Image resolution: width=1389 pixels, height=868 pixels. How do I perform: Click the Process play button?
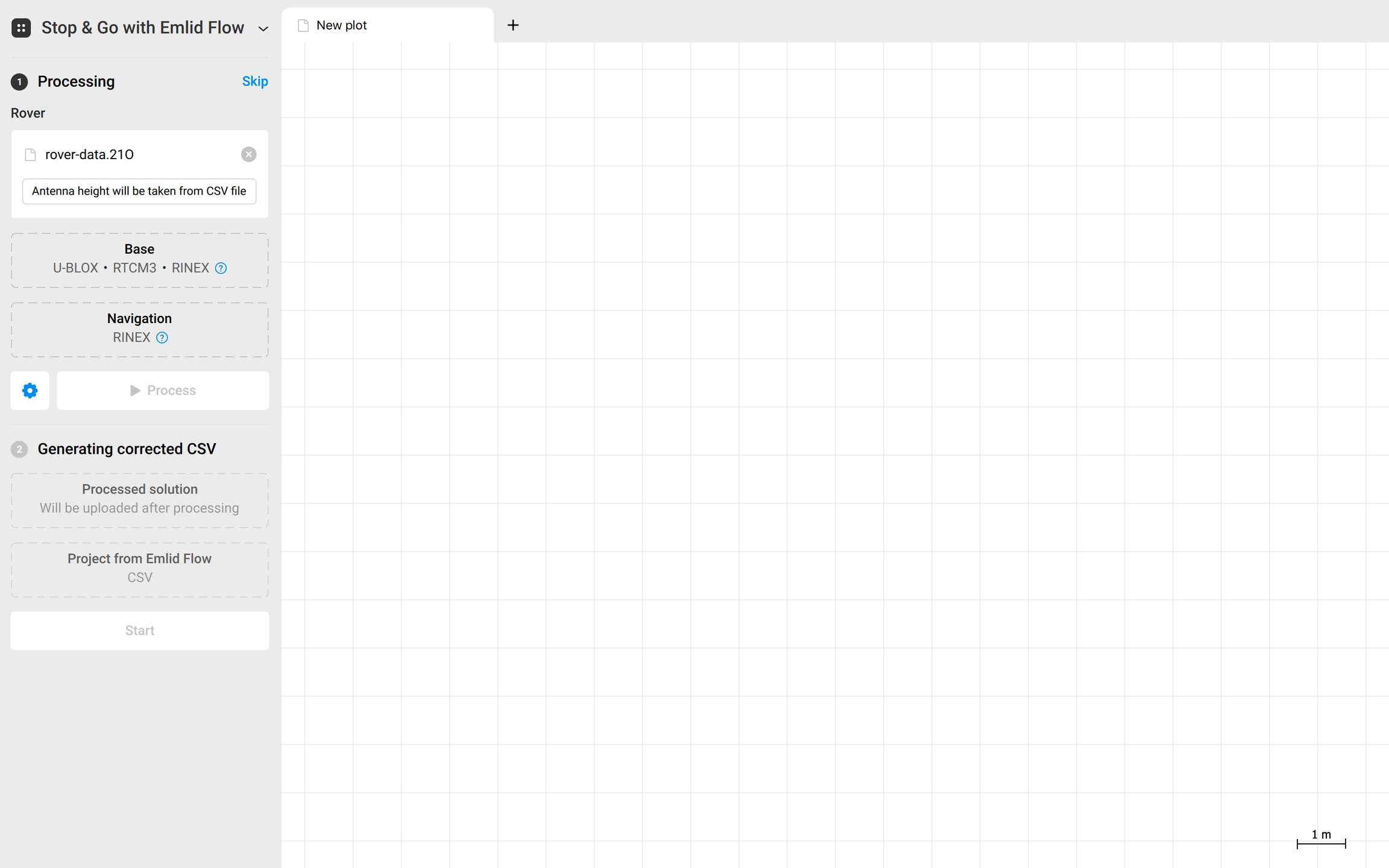pyautogui.click(x=163, y=391)
